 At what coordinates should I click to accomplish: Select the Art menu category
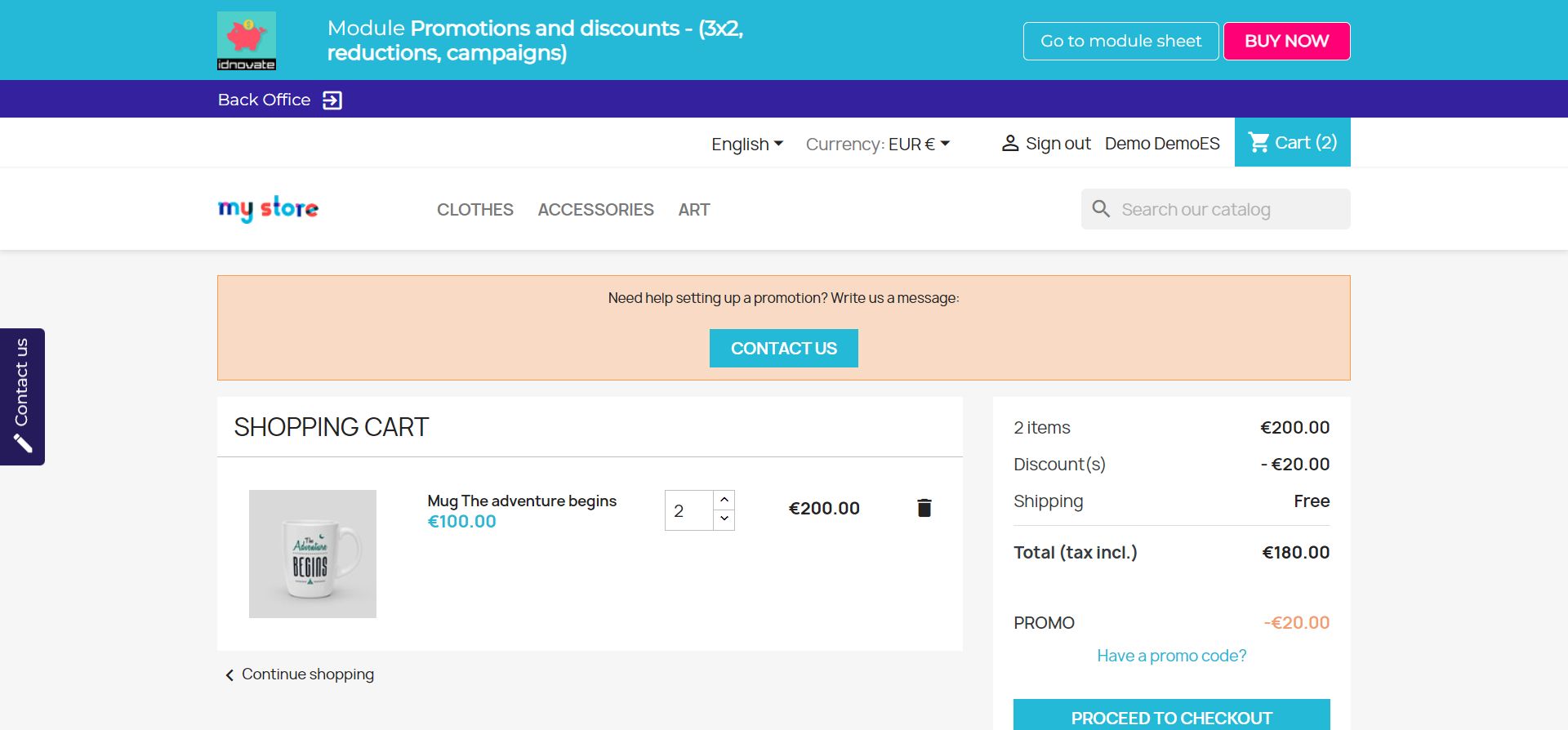pyautogui.click(x=694, y=210)
